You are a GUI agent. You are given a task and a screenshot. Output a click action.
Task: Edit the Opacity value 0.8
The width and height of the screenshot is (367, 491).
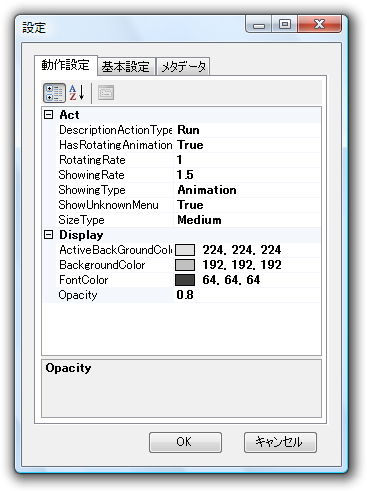click(x=247, y=295)
